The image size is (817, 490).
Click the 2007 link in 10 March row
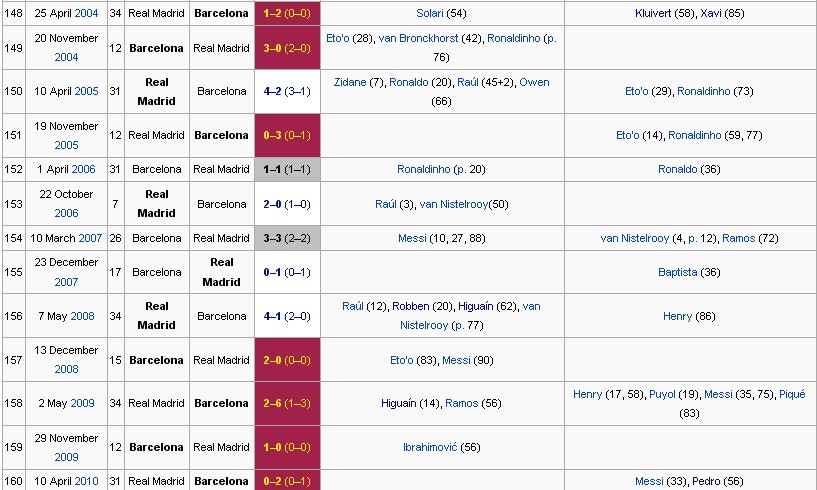(x=90, y=238)
